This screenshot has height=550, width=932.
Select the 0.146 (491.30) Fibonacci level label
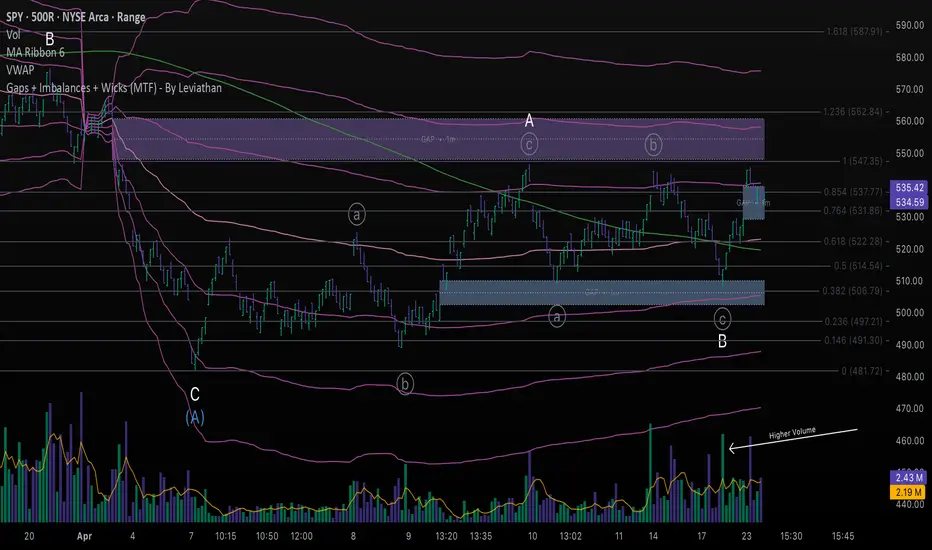pyautogui.click(x=853, y=340)
